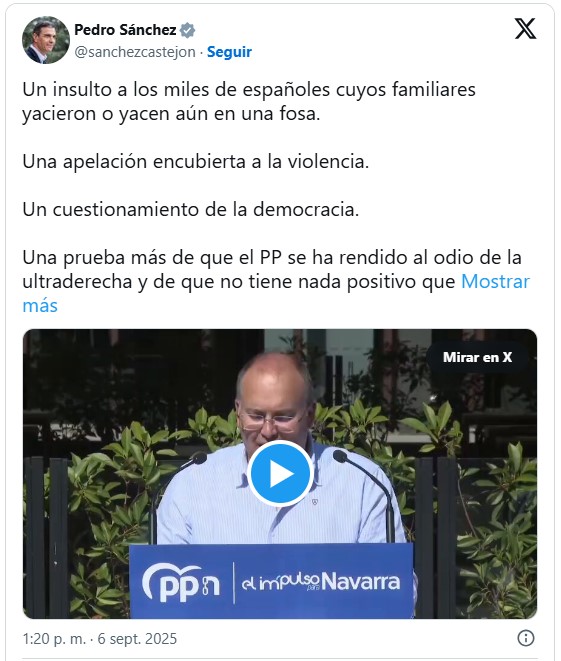
Task: Open the tweet info icon
Action: [x=525, y=638]
